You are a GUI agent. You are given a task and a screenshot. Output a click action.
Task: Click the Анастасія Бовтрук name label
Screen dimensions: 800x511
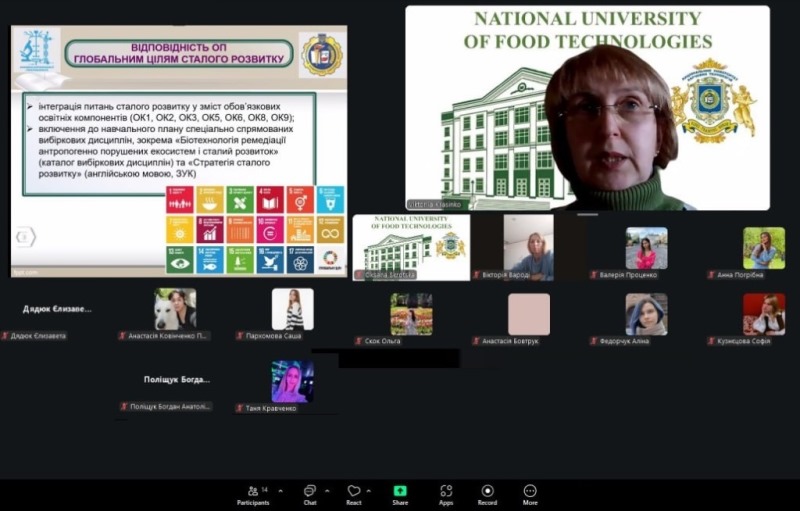[x=510, y=341]
